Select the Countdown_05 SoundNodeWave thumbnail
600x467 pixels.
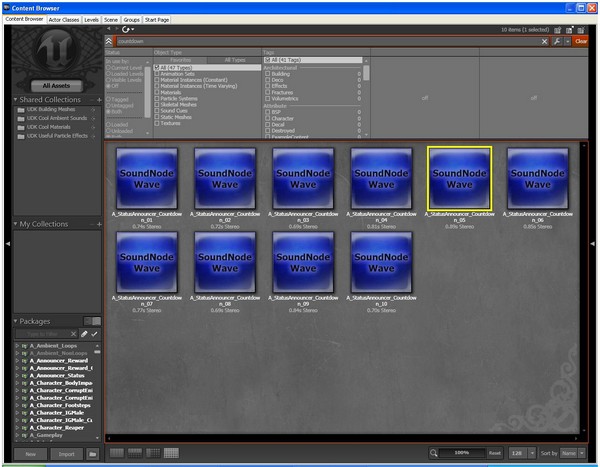click(x=459, y=179)
